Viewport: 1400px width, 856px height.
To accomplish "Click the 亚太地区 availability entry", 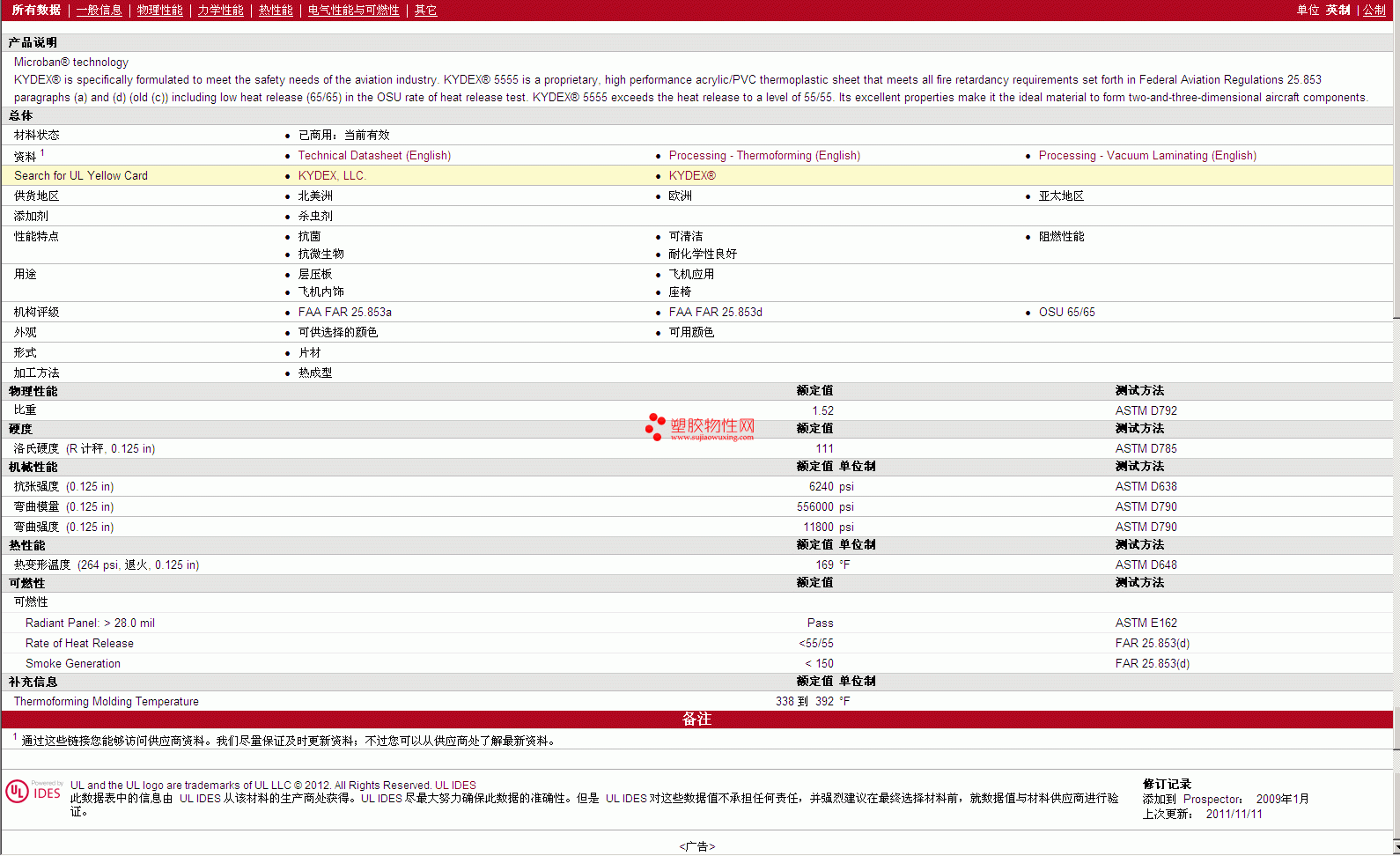I will (1061, 196).
